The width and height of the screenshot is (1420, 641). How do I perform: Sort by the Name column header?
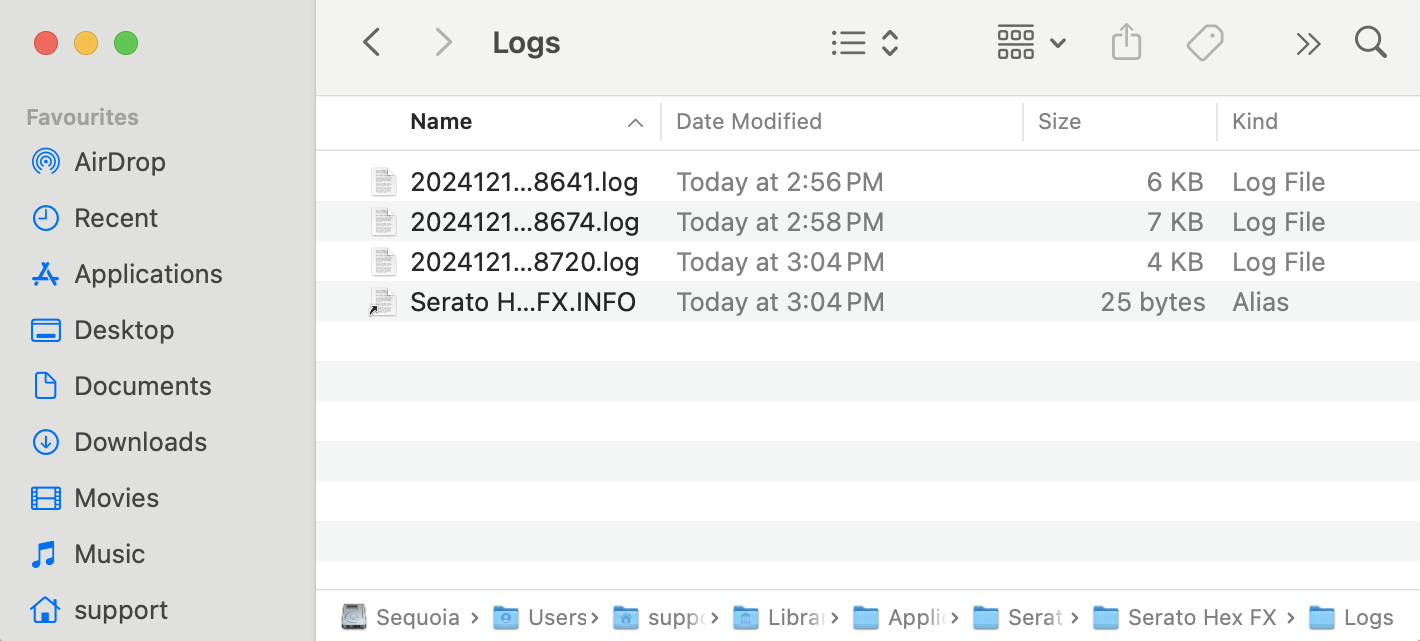pyautogui.click(x=441, y=122)
